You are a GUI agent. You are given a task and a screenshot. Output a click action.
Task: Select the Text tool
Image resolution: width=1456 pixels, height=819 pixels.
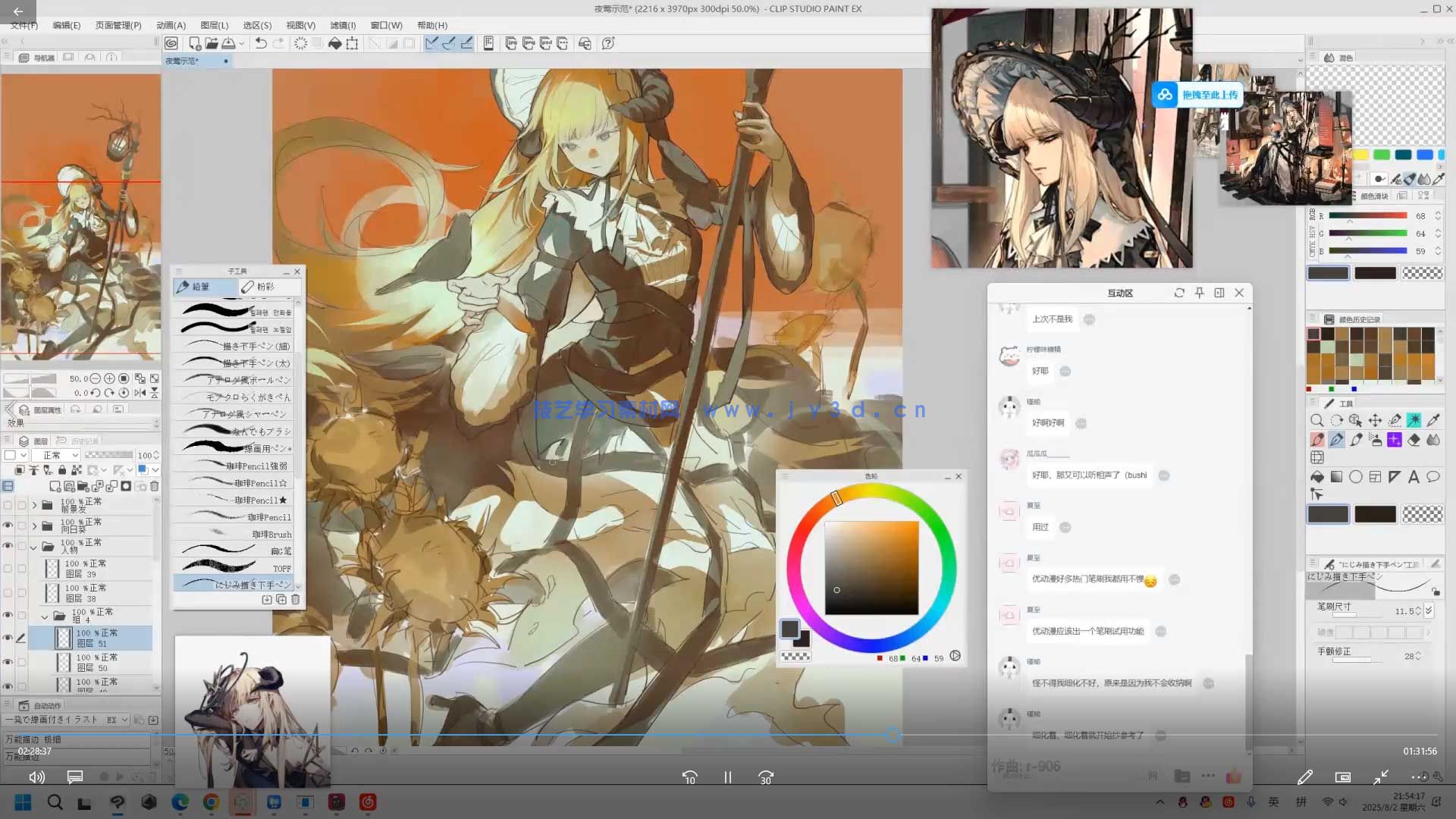coord(1414,477)
